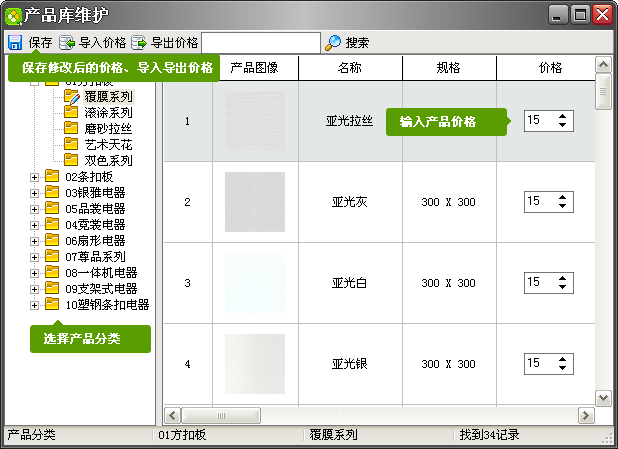The image size is (618, 449).
Task: Select the 滚涂系列 folder
Action: click(x=108, y=113)
